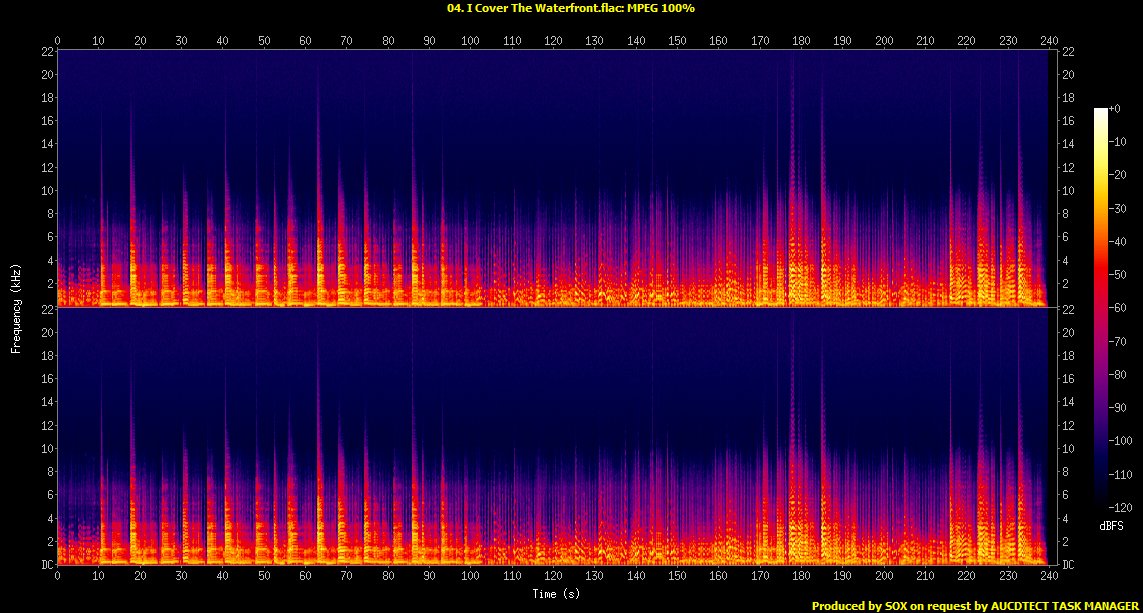
Task: Click the "dBFS" label under the color scale
Action: [1112, 526]
